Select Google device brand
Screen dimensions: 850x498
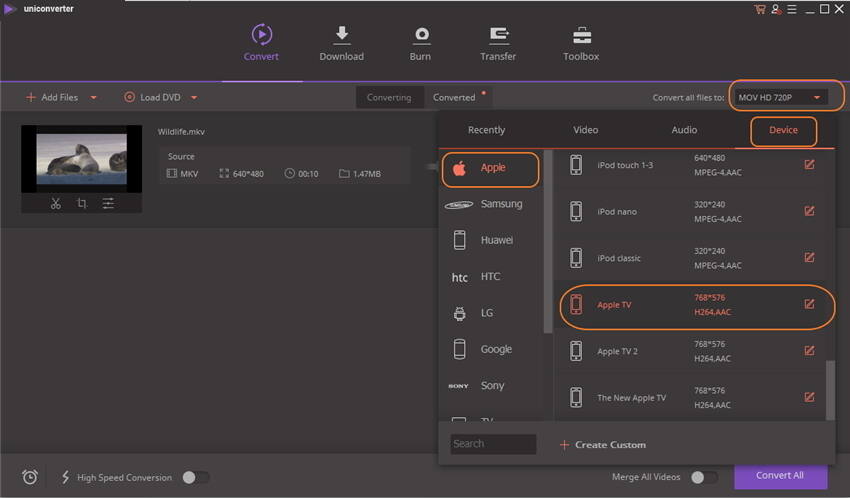coord(490,350)
